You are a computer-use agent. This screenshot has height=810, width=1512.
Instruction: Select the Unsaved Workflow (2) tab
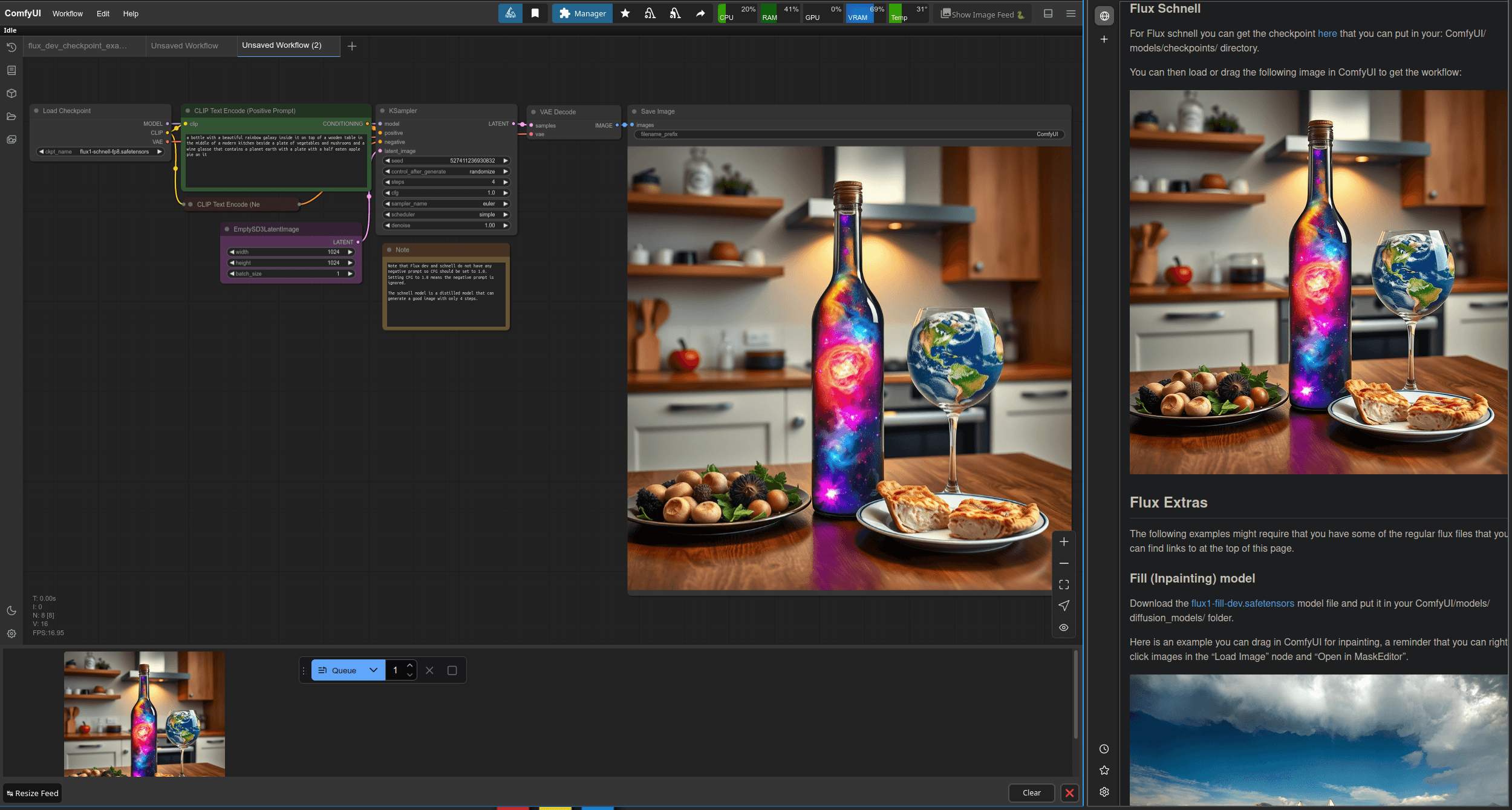pyautogui.click(x=282, y=45)
